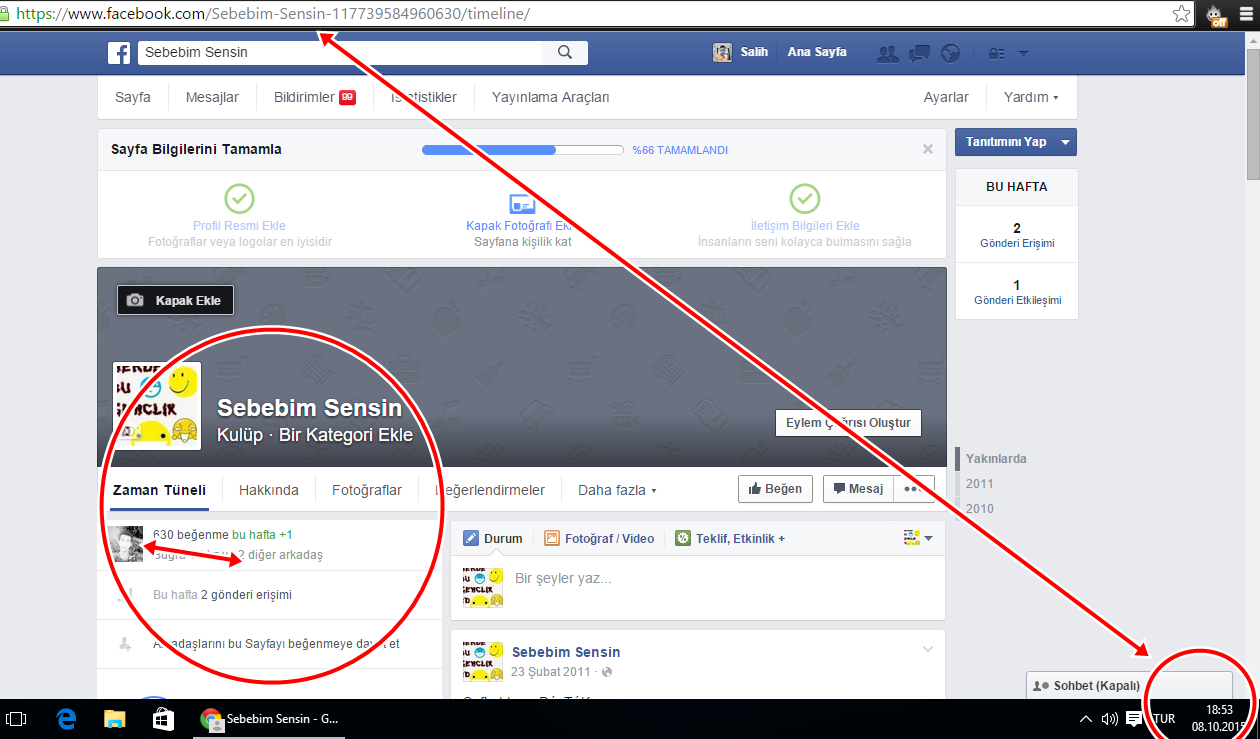Select Teklif, Etkinlik + composer option

point(730,538)
